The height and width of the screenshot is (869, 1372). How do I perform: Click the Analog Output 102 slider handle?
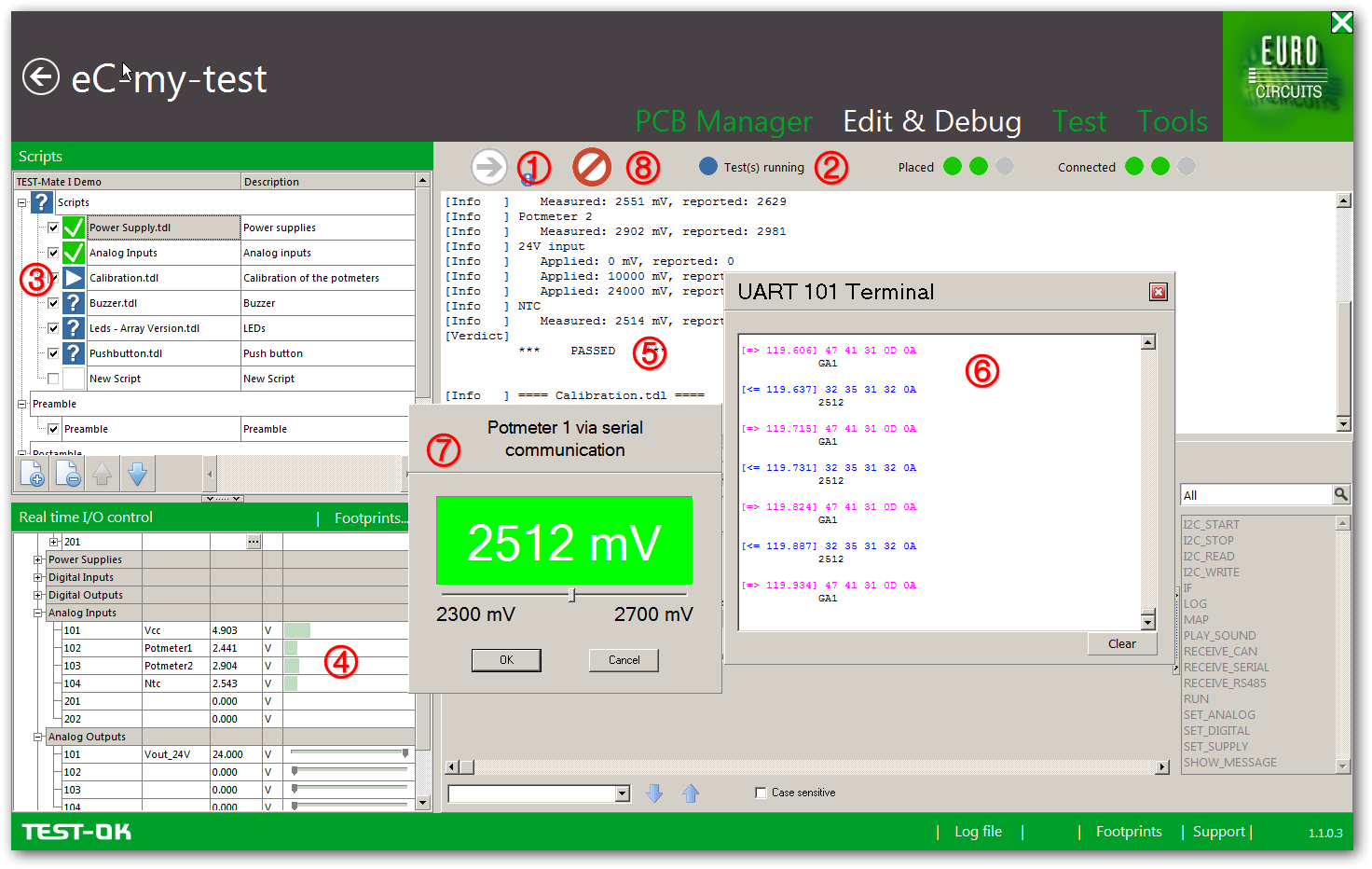coord(295,771)
